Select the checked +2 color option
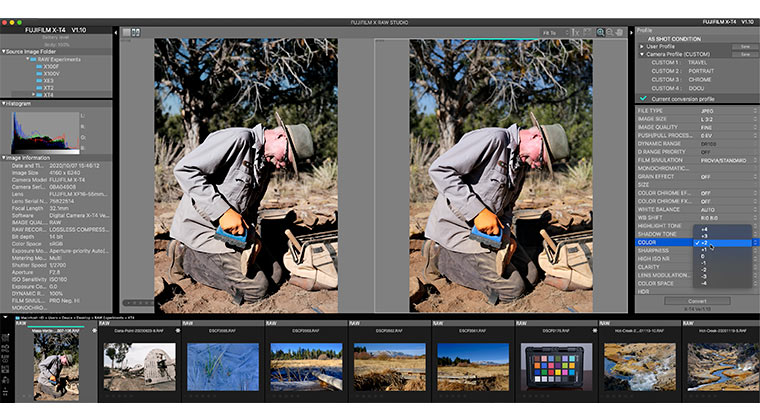 (702, 242)
